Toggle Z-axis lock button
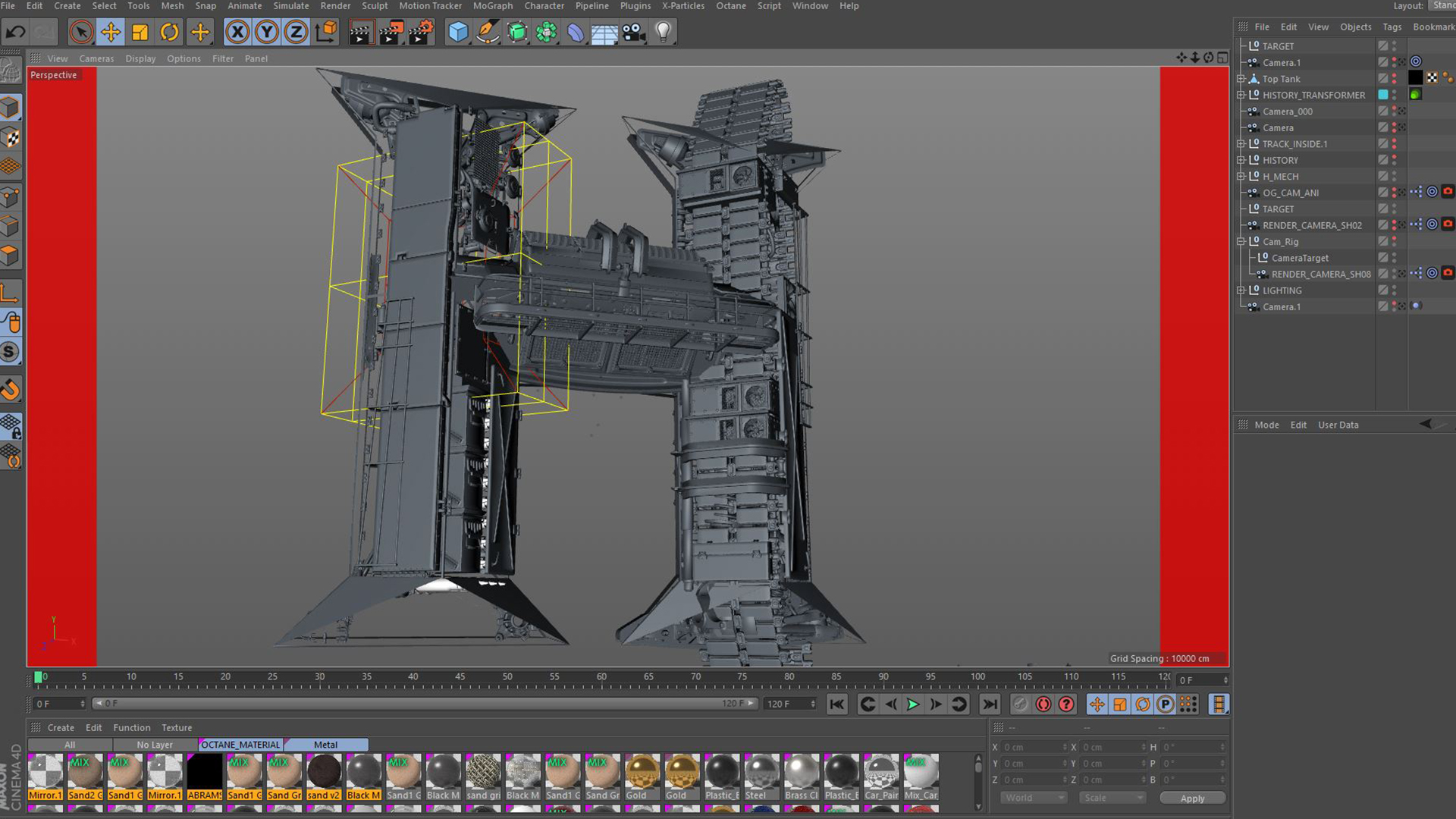The image size is (1456, 819). (x=296, y=32)
